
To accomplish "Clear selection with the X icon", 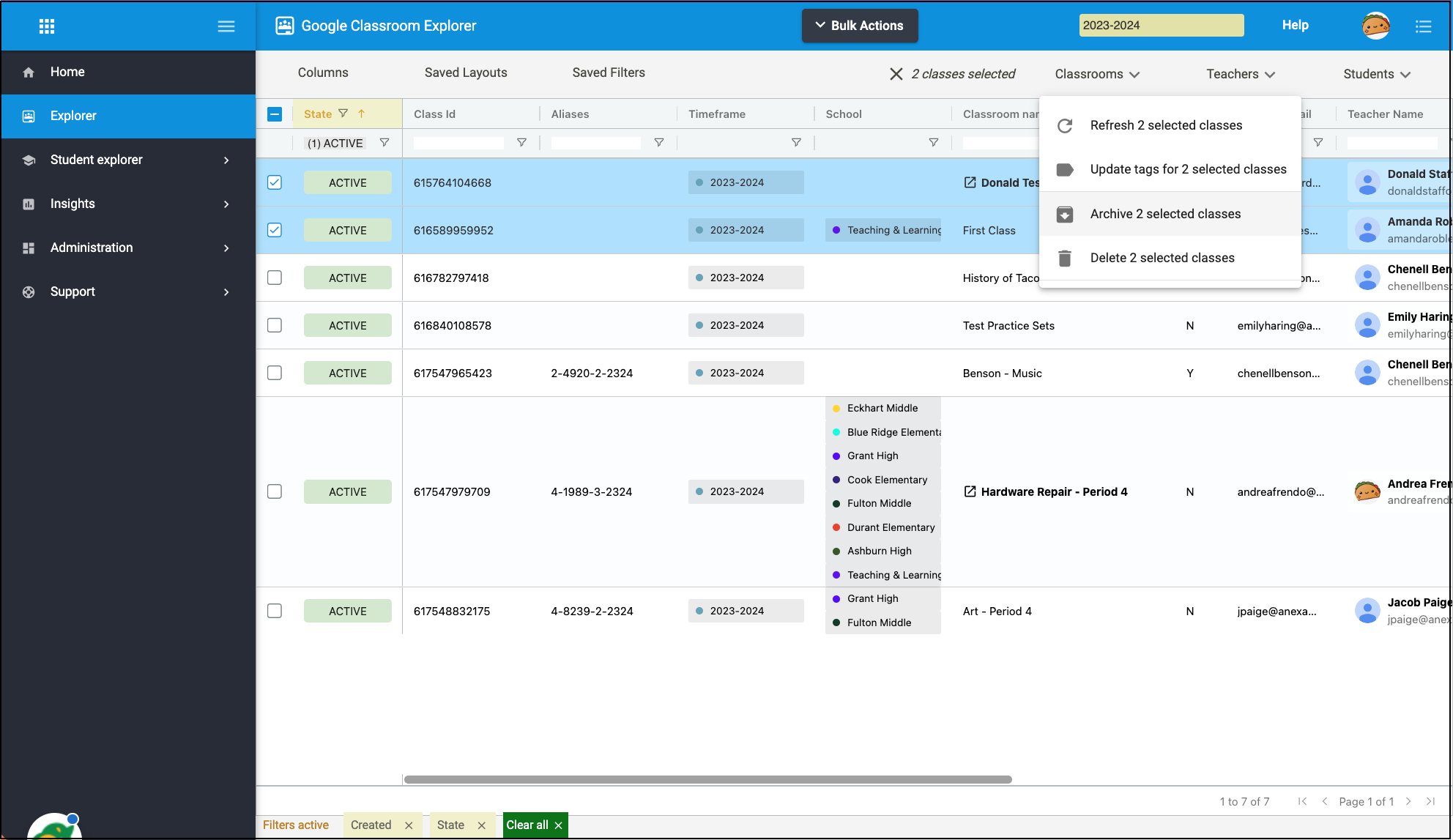I will 896,74.
